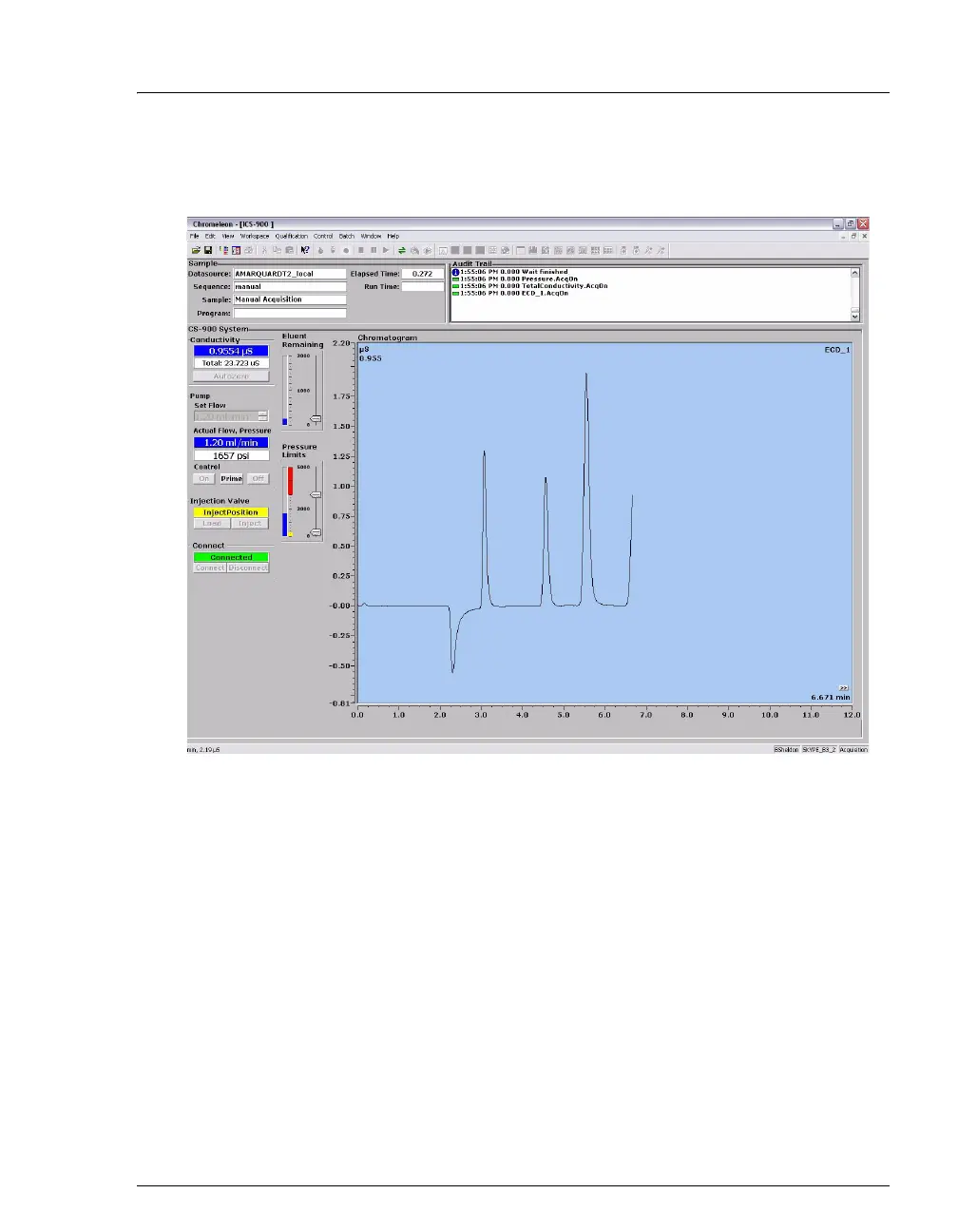This screenshot has height=1232, width=958.
Task: Click the Connect button
Action: [x=210, y=568]
